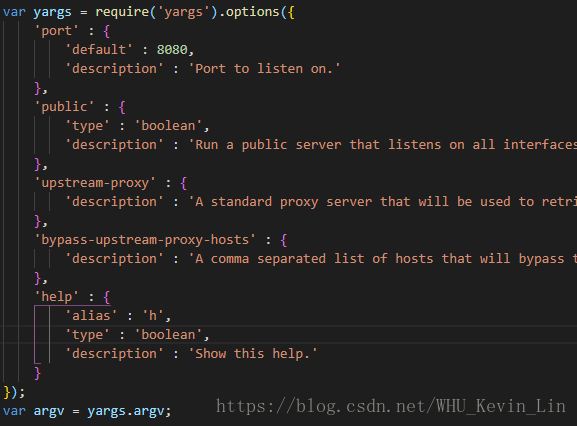Click the 'Port to listen on.' string
Image resolution: width=577 pixels, height=426 pixels.
click(x=265, y=69)
